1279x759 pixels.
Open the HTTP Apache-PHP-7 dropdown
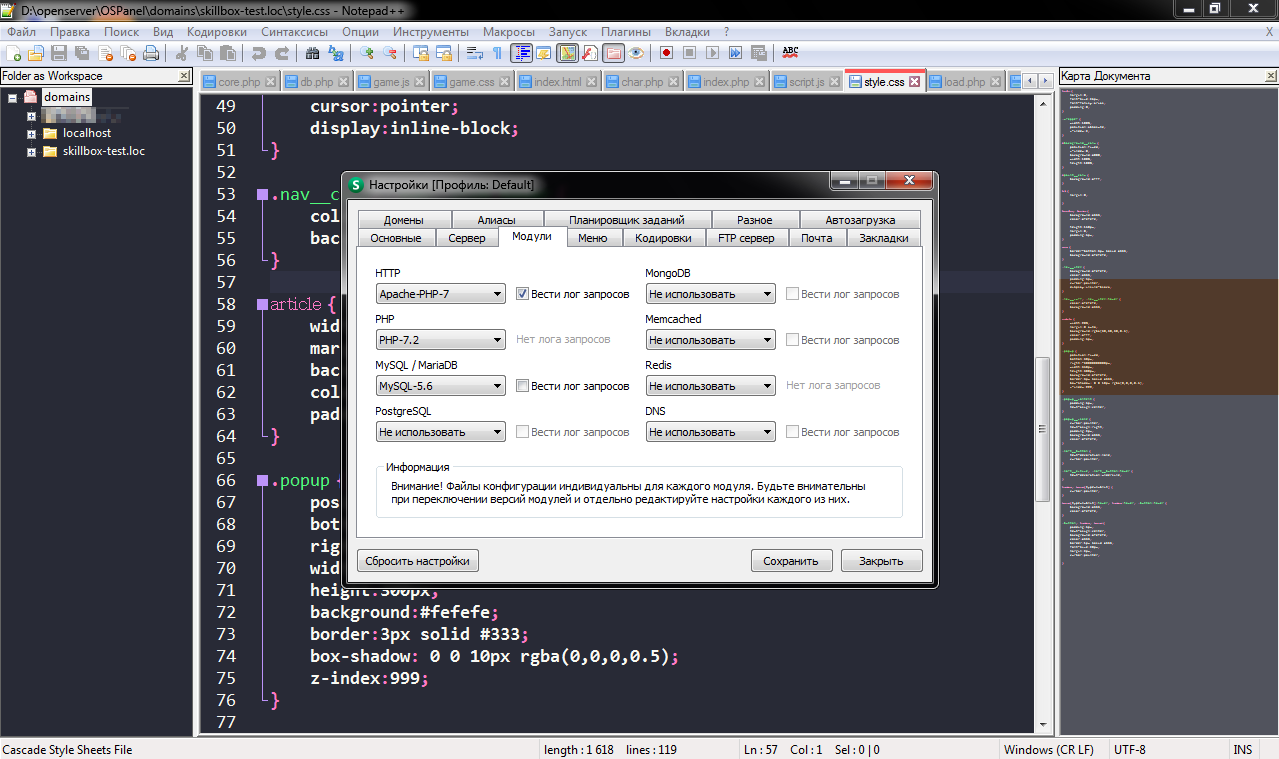(441, 294)
